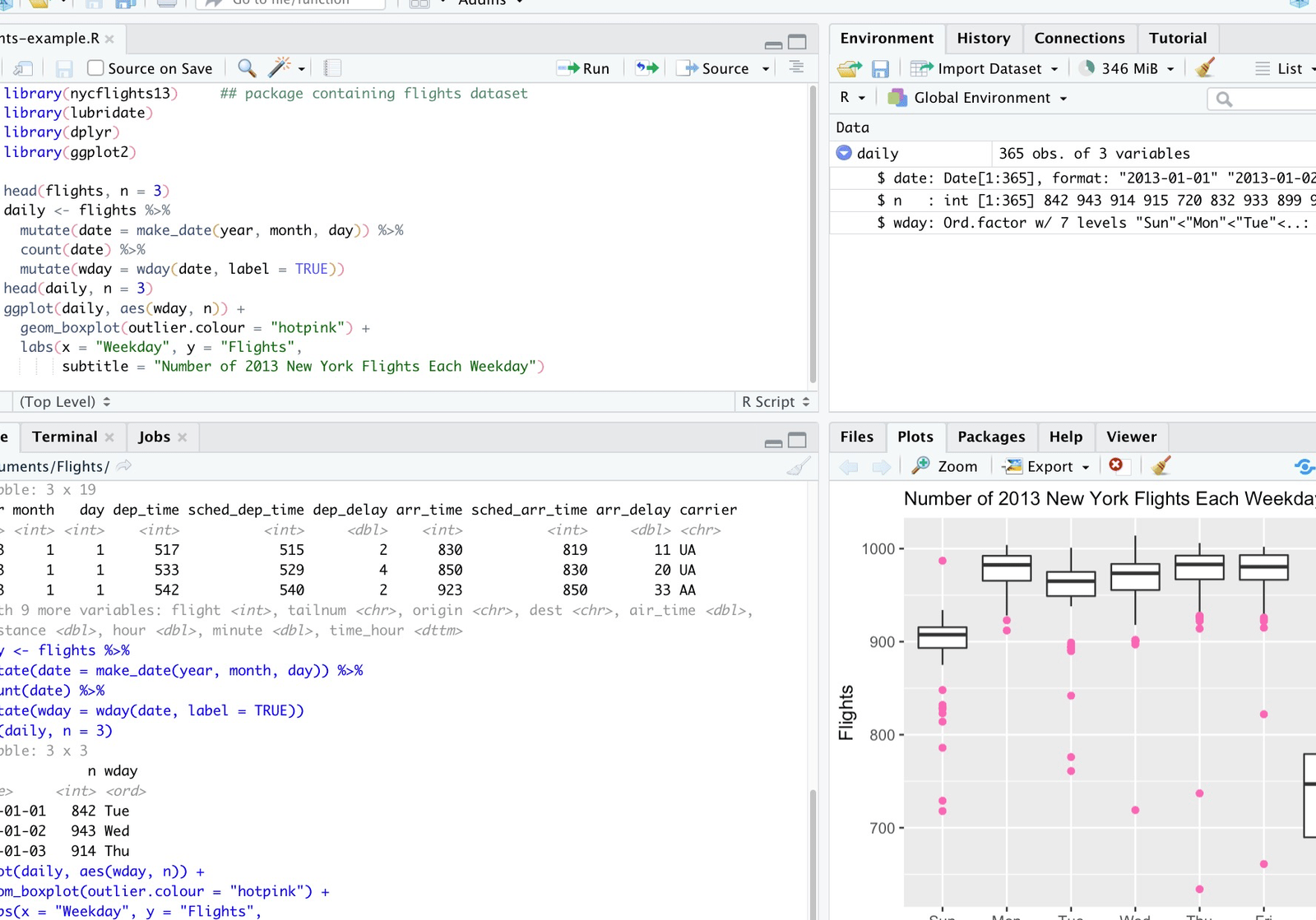Click the load workspace folder icon
This screenshot has width=1316, height=920.
[x=849, y=69]
